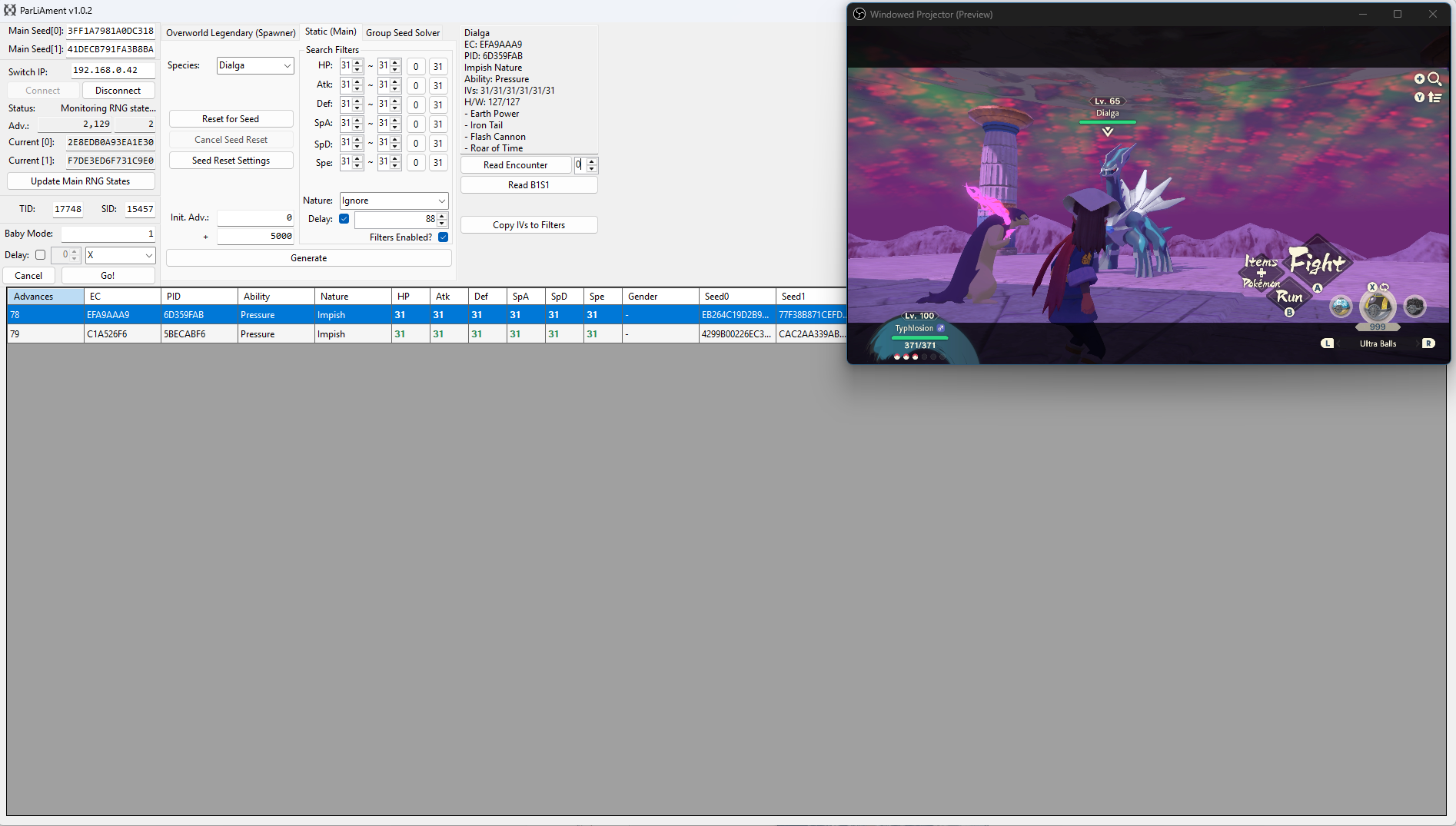Increase the Search Filters delay value of 88
This screenshot has height=826, width=1456.
tap(442, 216)
